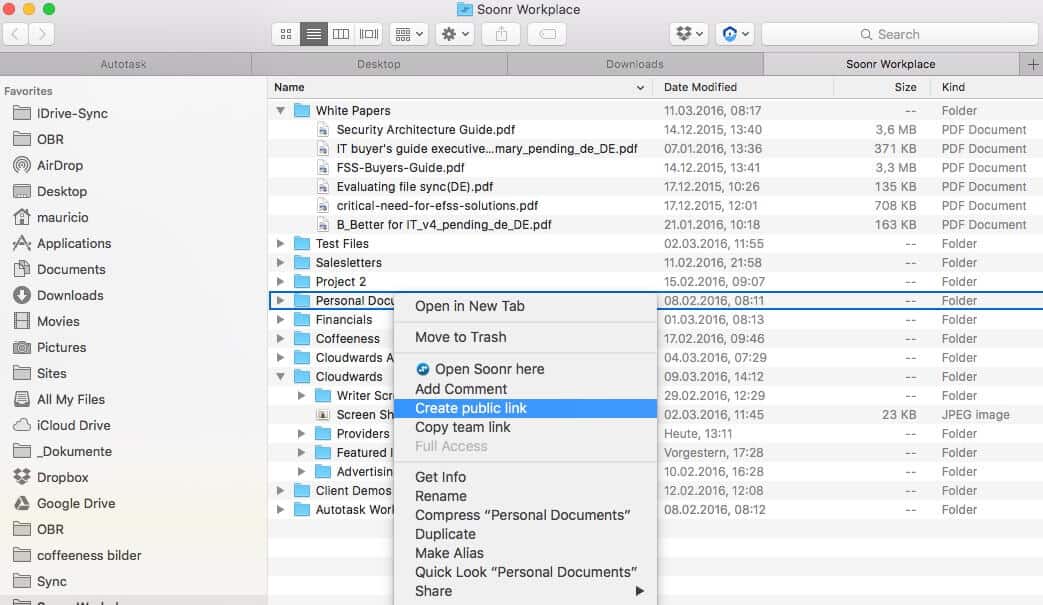Expand the Providers subfolder
Image resolution: width=1043 pixels, height=605 pixels.
click(301, 433)
